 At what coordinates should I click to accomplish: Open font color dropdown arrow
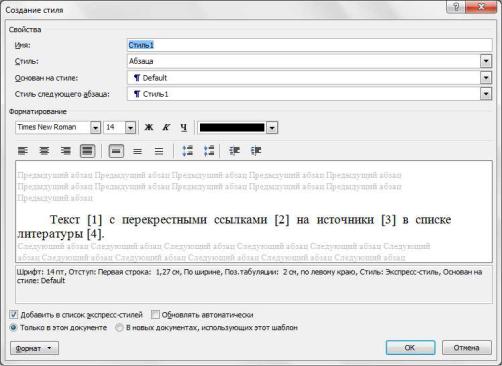272,128
